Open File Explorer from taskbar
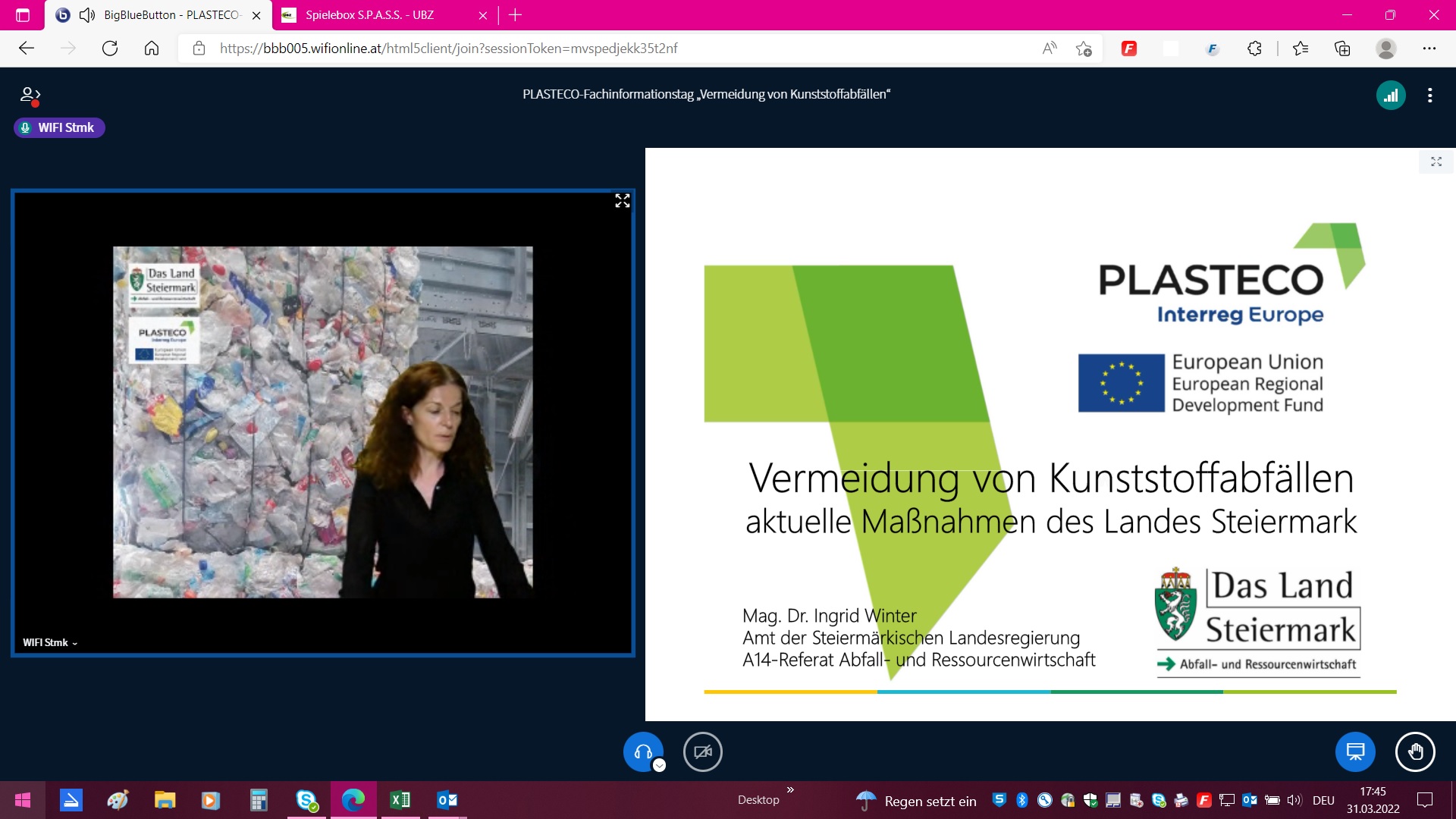Image resolution: width=1456 pixels, height=819 pixels. coord(165,800)
